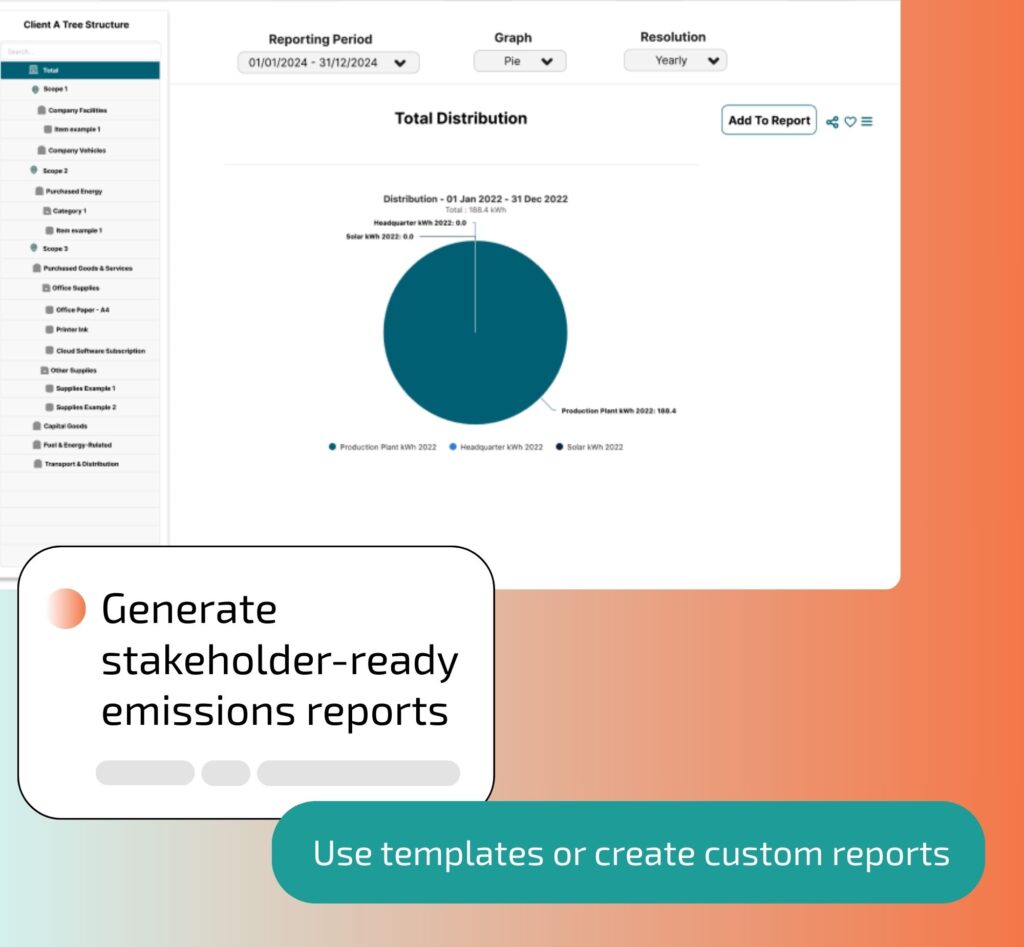Open the hamburger chart menu icon
The height and width of the screenshot is (947, 1024).
[867, 122]
